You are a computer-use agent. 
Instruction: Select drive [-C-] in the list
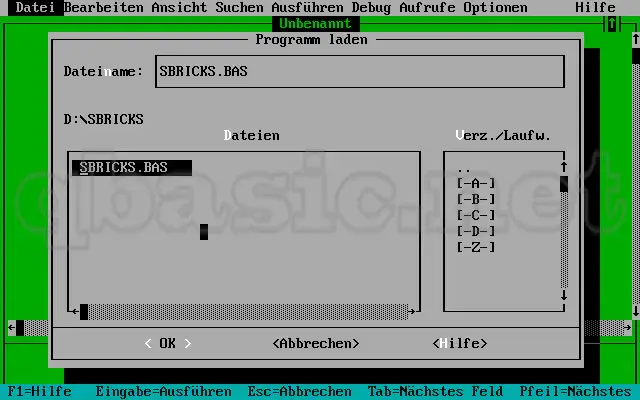[x=476, y=215]
